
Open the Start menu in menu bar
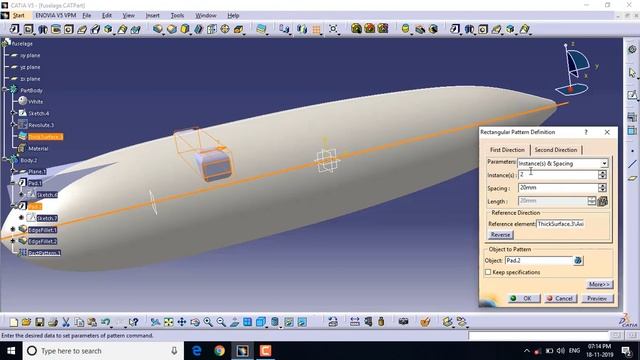19,16
